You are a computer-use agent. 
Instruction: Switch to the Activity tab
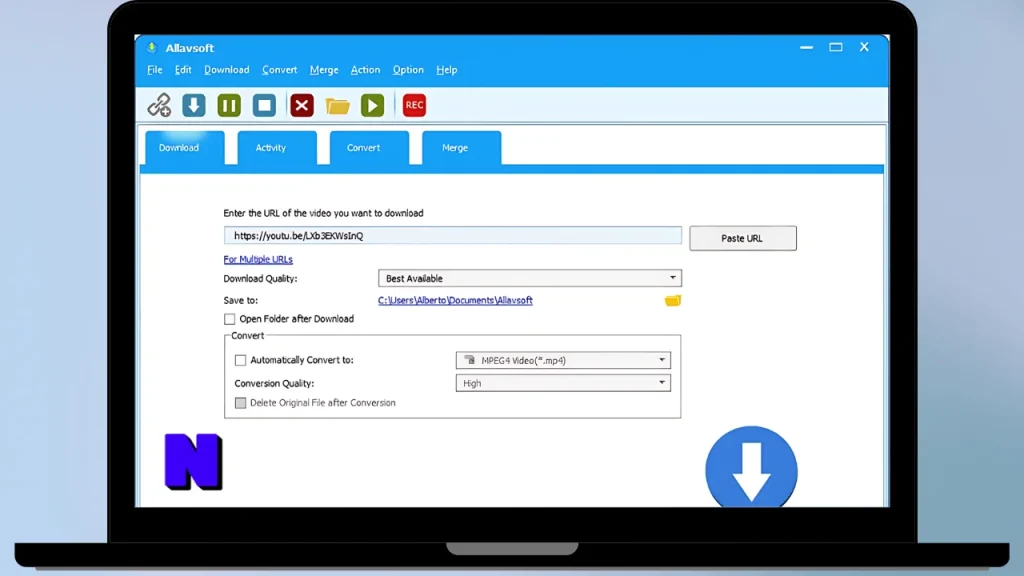(277, 148)
